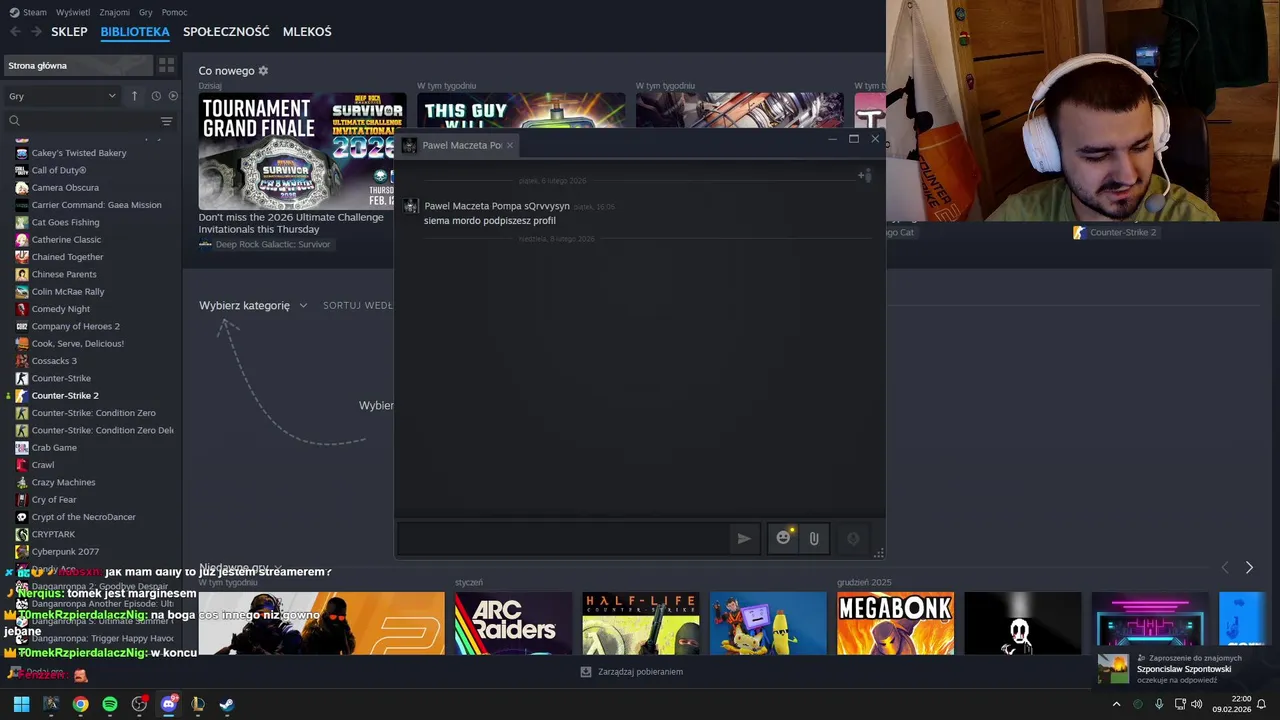Close the Pawel Maczeta chat tab
The width and height of the screenshot is (1280, 720).
click(x=510, y=145)
